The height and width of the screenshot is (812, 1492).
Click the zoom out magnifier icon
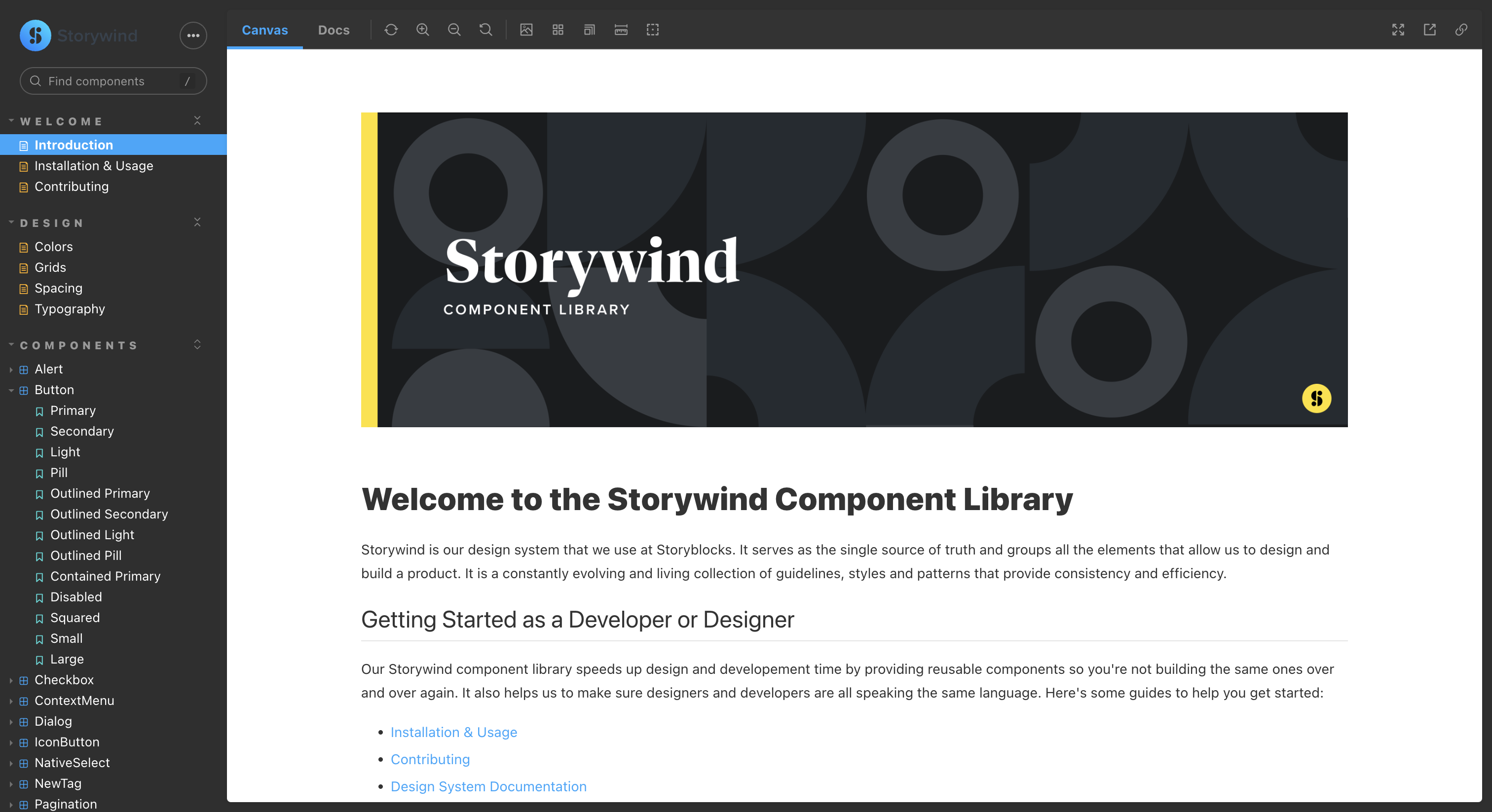454,30
